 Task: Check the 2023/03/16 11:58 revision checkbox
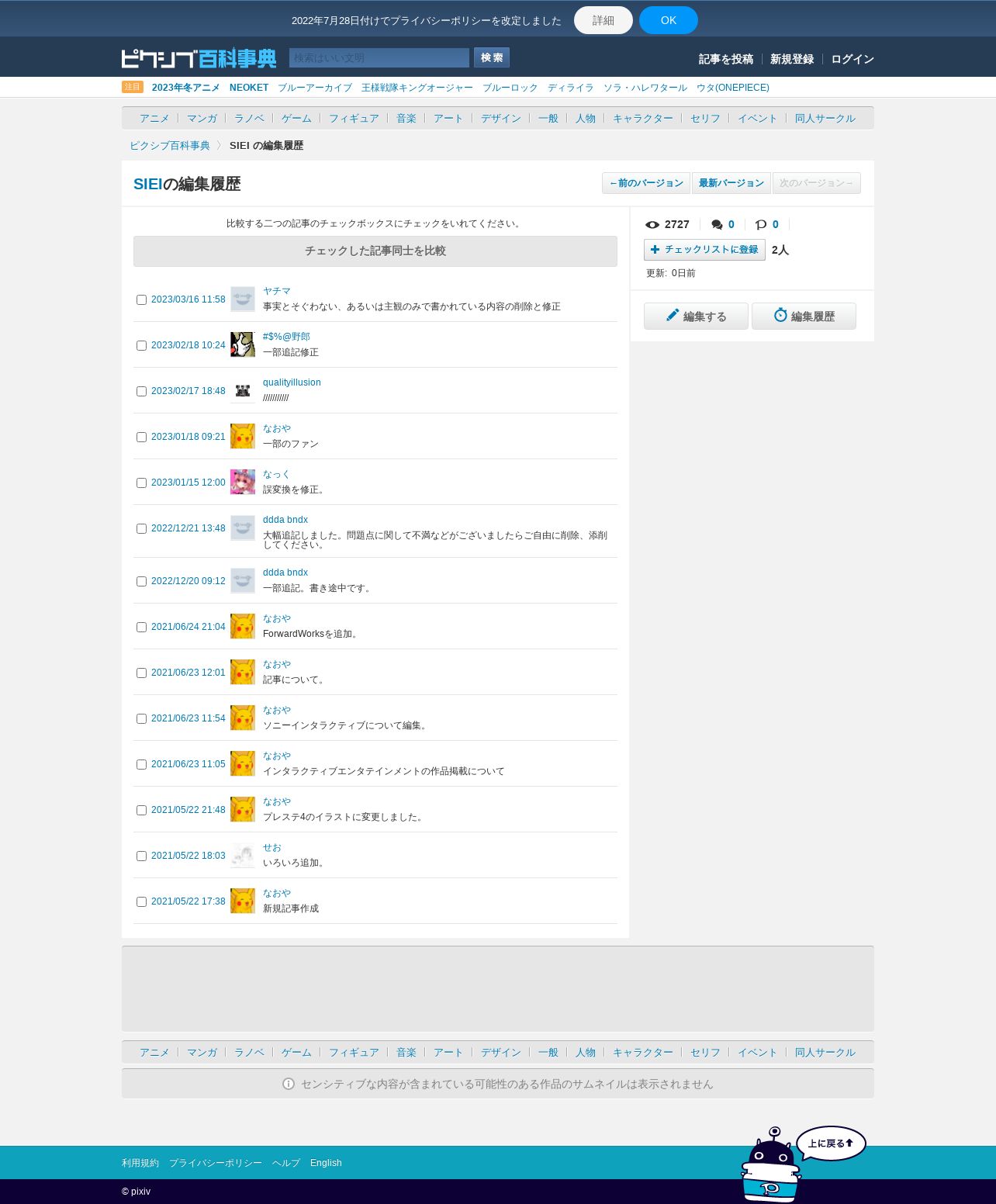(141, 300)
